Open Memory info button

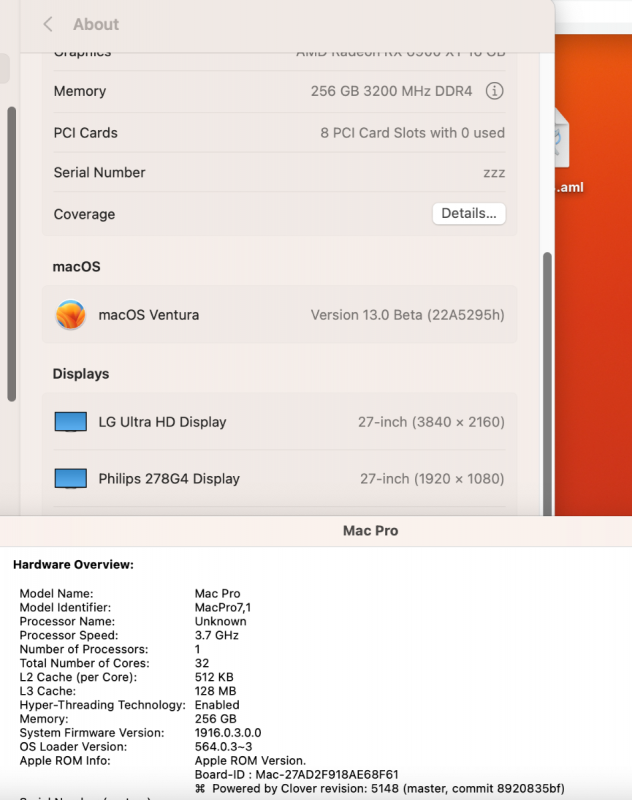tap(494, 91)
